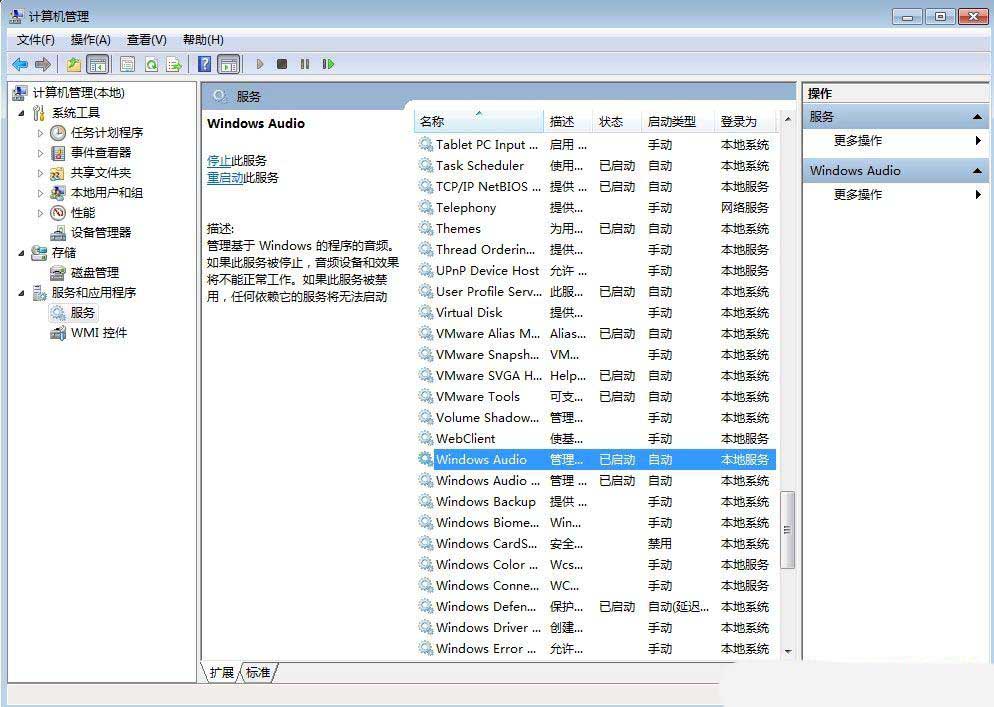Collapse the 系统工具 tree node
Screen dimensions: 994x707
pyautogui.click(x=21, y=113)
